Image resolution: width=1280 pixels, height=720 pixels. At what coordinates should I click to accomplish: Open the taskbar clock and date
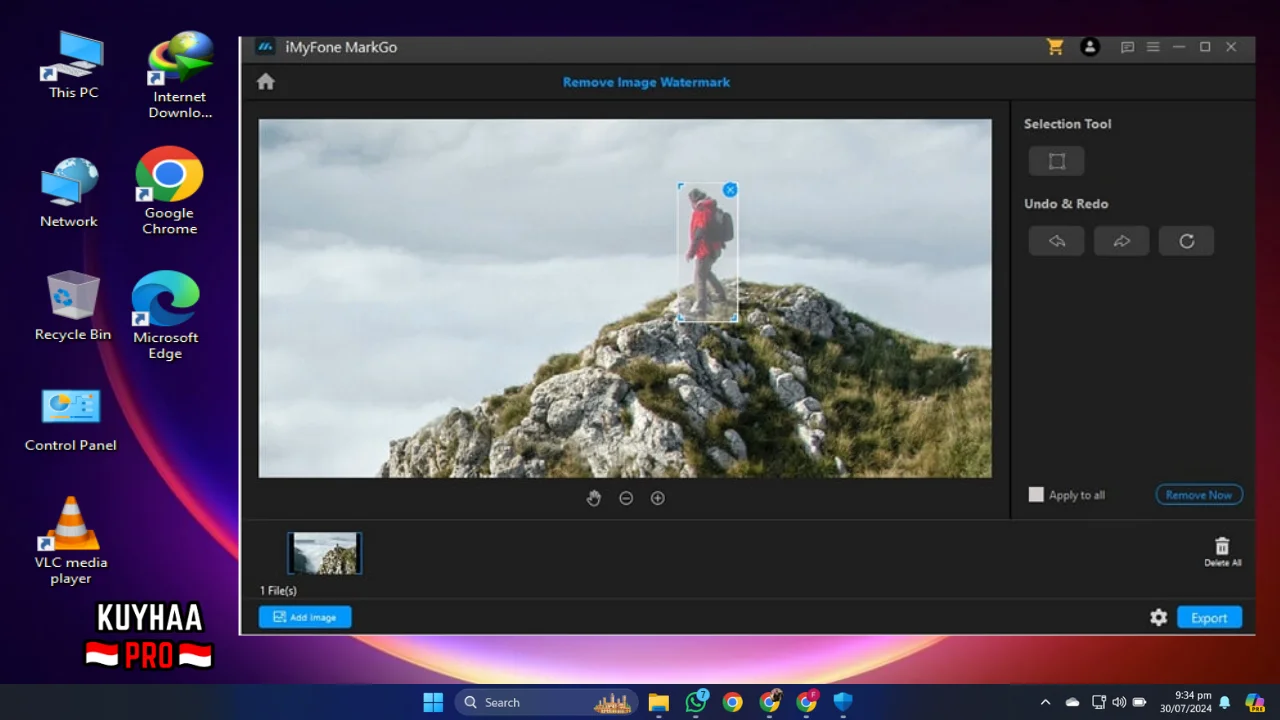tap(1186, 702)
